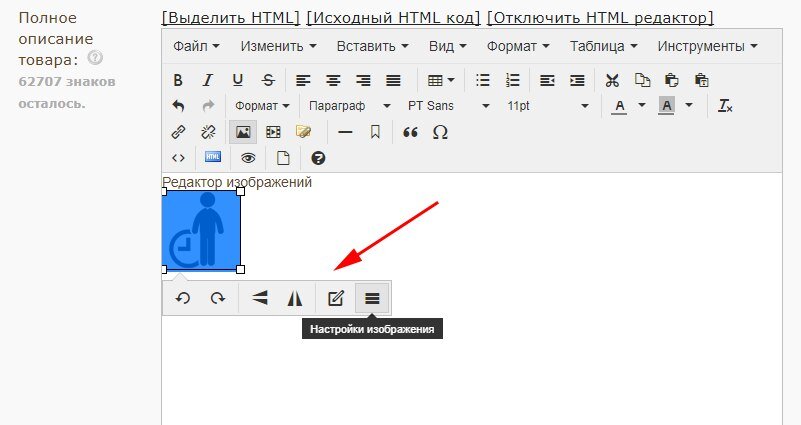801x425 pixels.
Task: Rotate the image counterclockwise
Action: 182,298
